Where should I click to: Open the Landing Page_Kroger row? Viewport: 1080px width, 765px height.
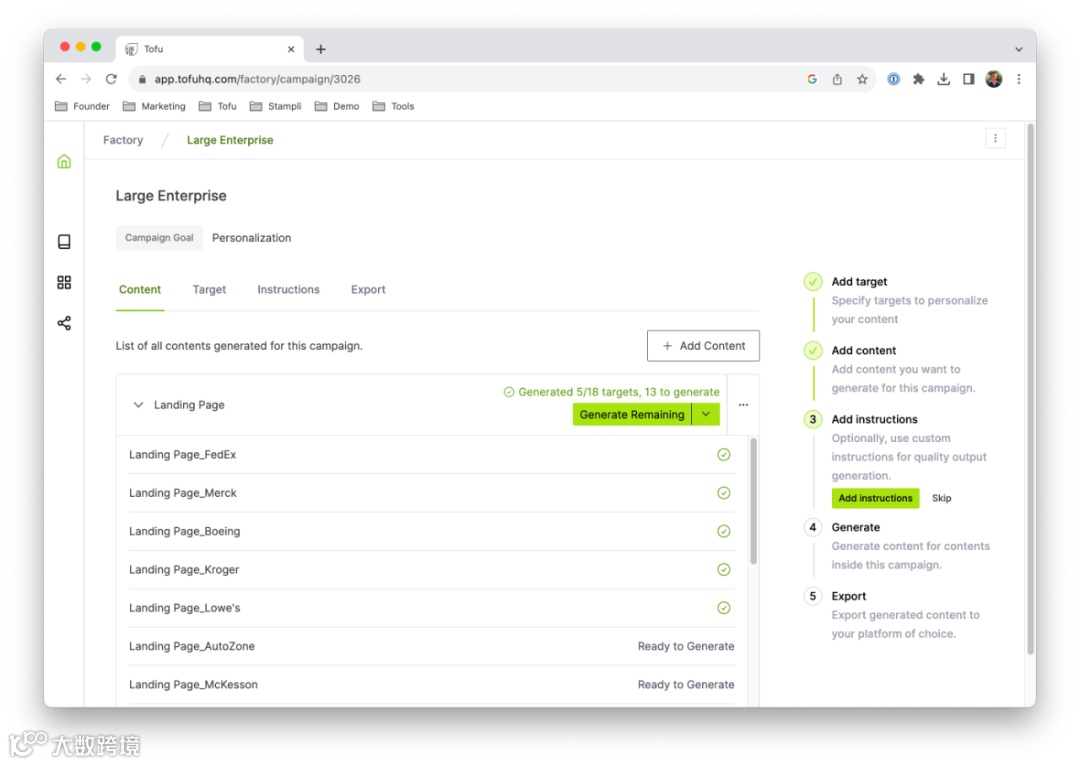431,569
